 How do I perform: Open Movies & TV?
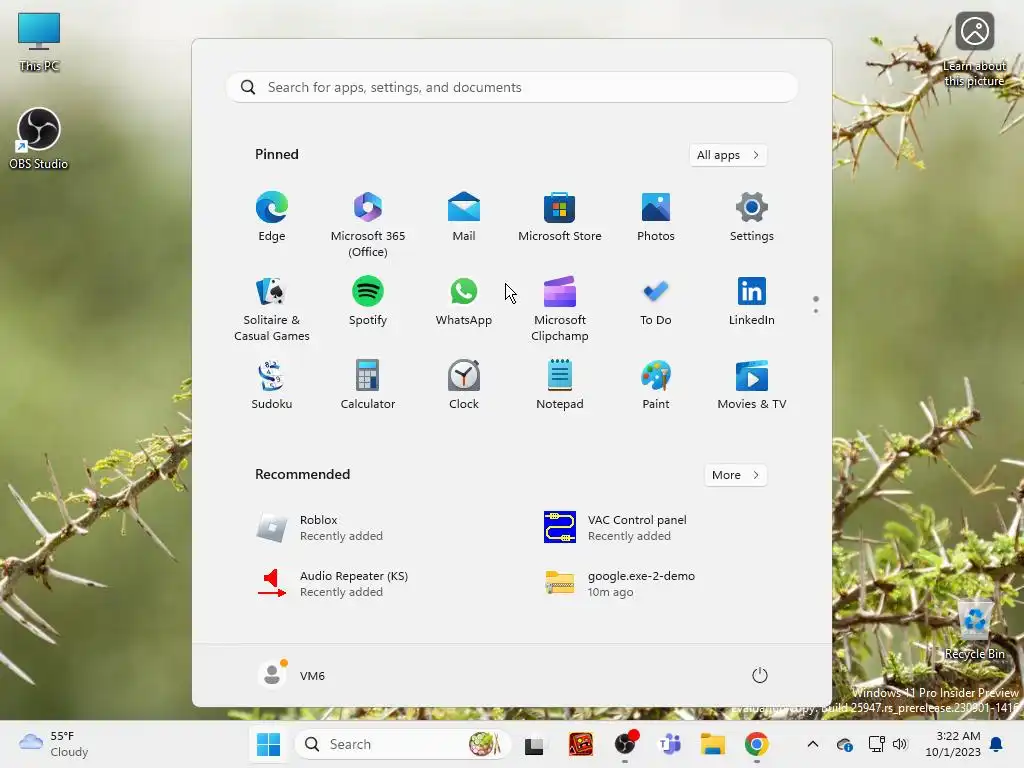(x=752, y=385)
